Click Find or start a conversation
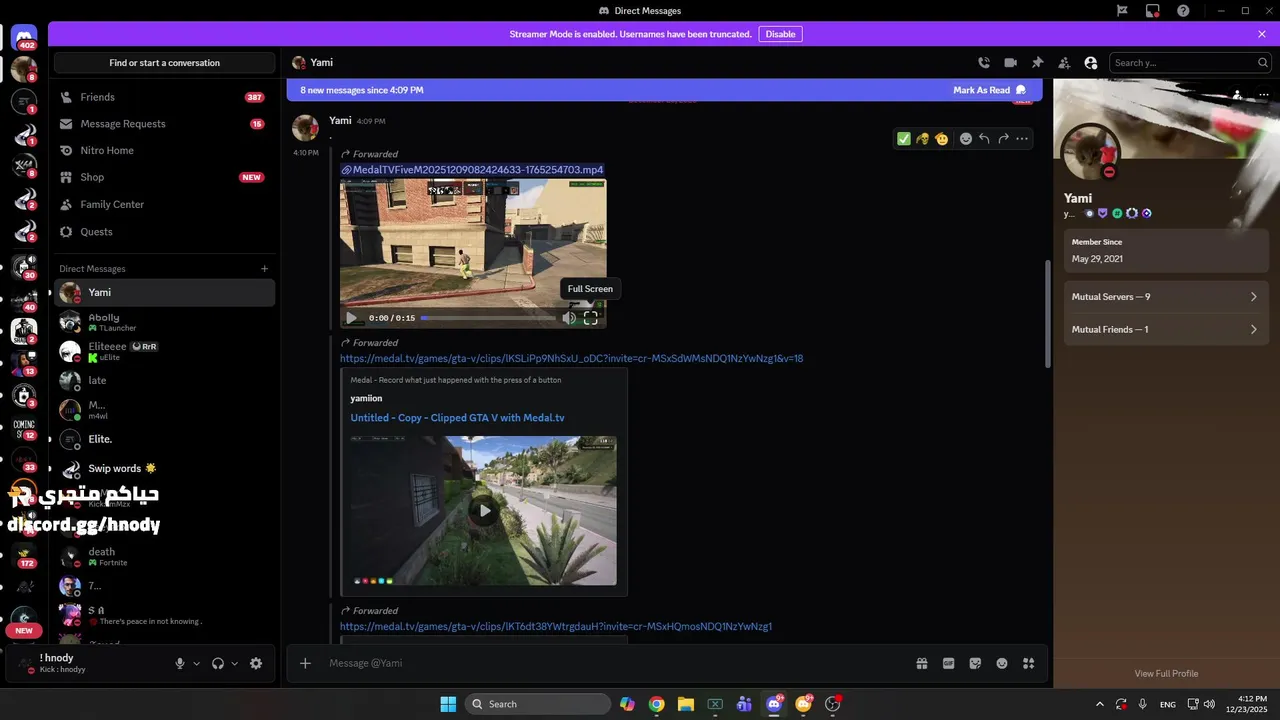1280x720 pixels. [165, 62]
